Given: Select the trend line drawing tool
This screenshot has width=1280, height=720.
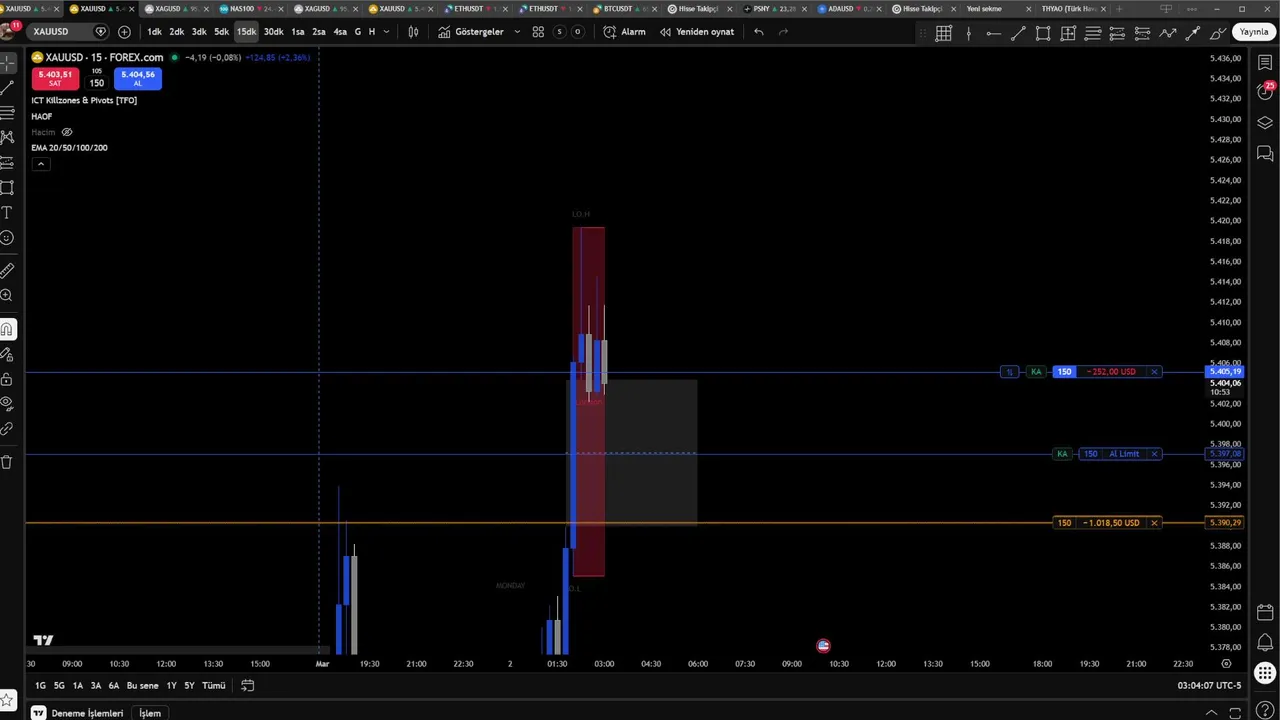Looking at the screenshot, I should [7, 88].
